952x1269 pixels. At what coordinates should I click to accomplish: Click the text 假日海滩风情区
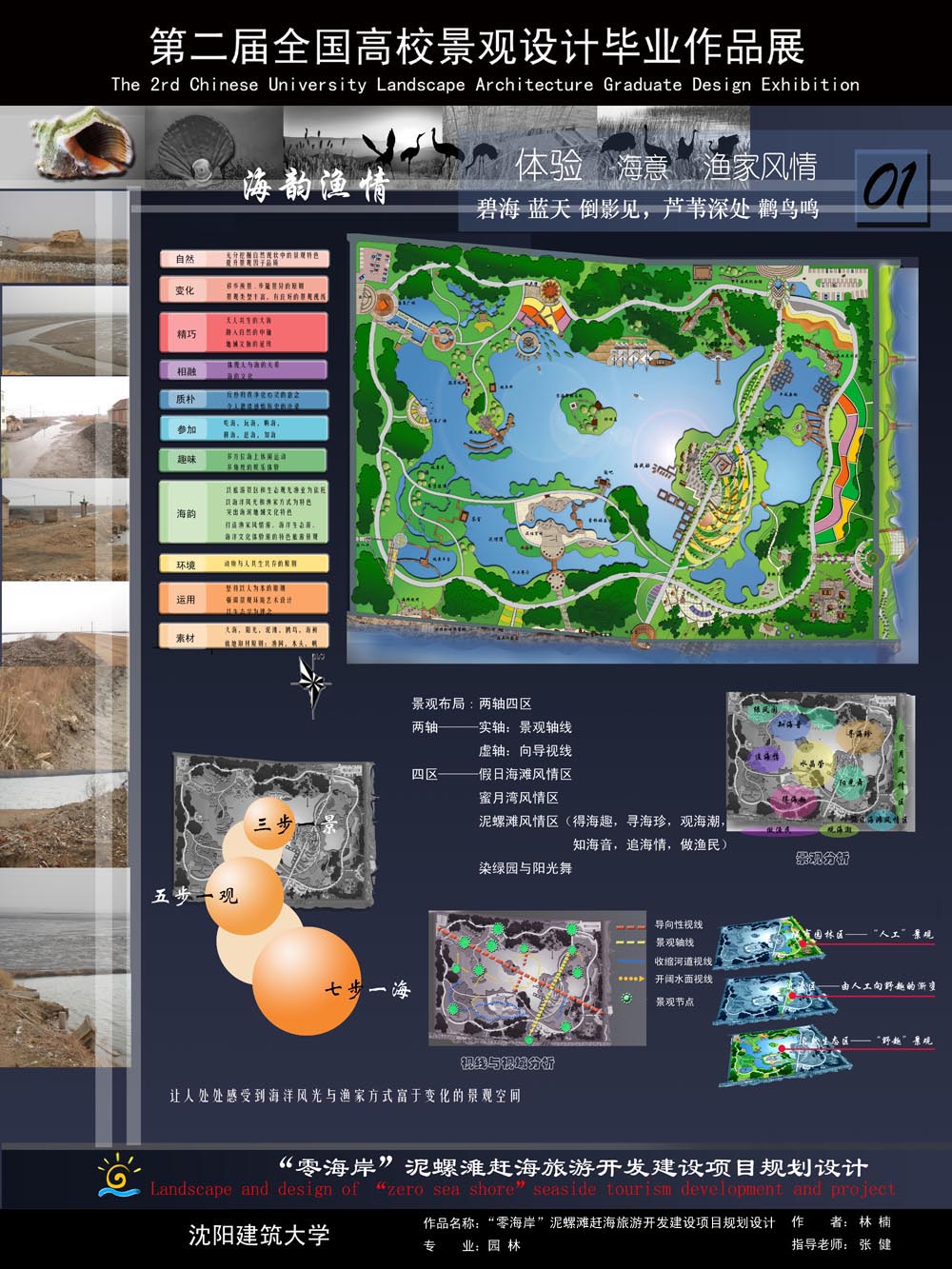(525, 775)
